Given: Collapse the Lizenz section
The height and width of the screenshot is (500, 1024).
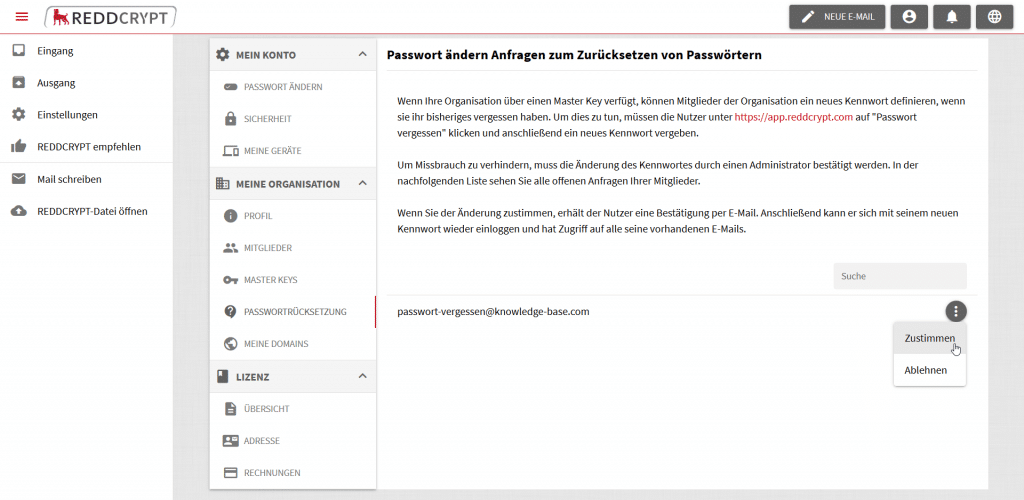Looking at the screenshot, I should tap(362, 377).
